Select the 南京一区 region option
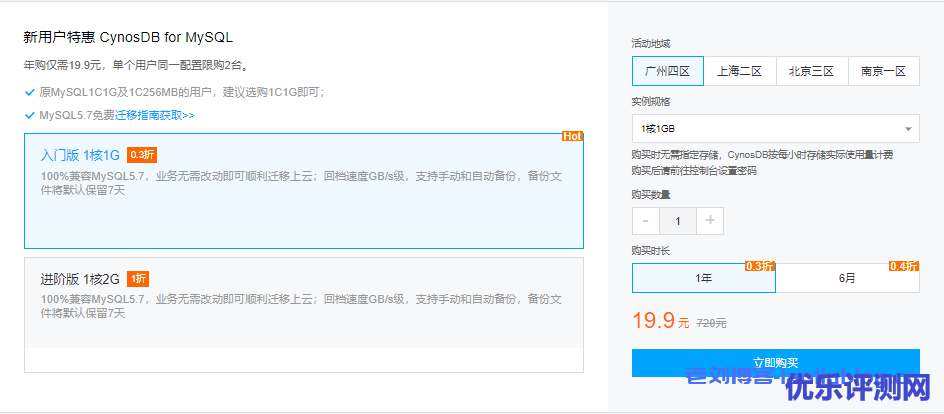The width and height of the screenshot is (944, 414). pyautogui.click(x=883, y=71)
